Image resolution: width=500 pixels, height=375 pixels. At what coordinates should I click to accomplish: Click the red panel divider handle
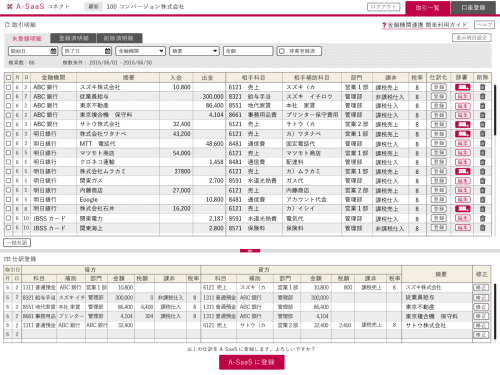(250, 251)
